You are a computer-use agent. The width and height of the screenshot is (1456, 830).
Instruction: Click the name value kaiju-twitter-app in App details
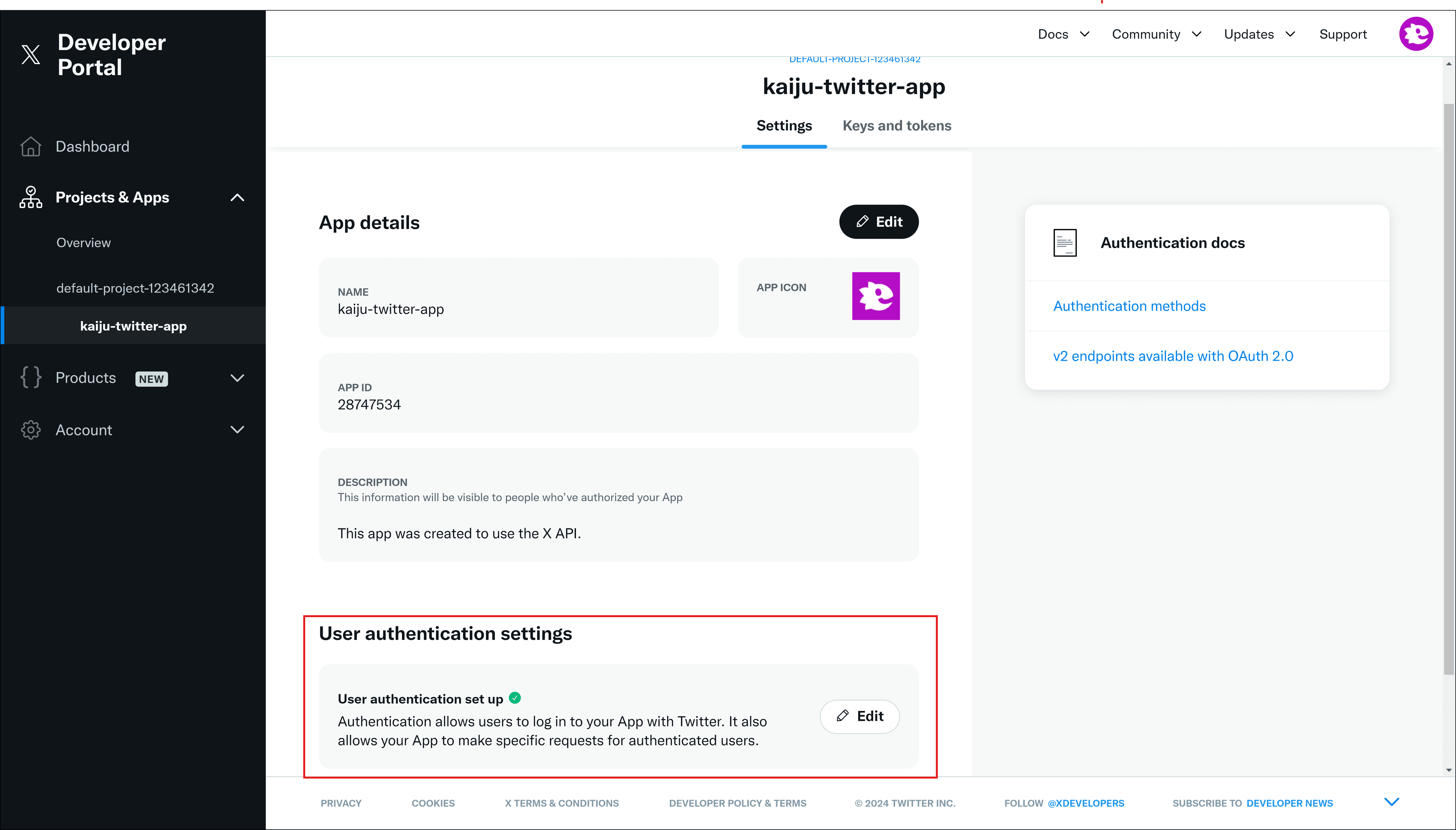point(391,309)
